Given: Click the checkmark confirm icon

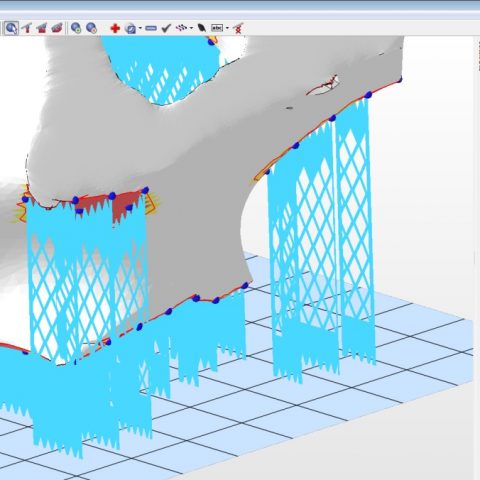Looking at the screenshot, I should pyautogui.click(x=166, y=28).
